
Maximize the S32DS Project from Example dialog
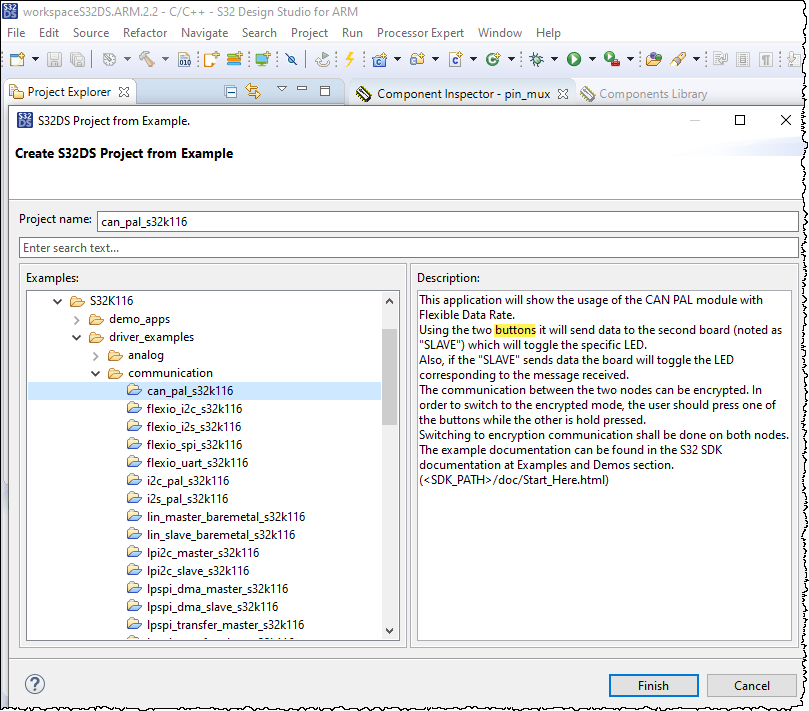click(x=740, y=120)
